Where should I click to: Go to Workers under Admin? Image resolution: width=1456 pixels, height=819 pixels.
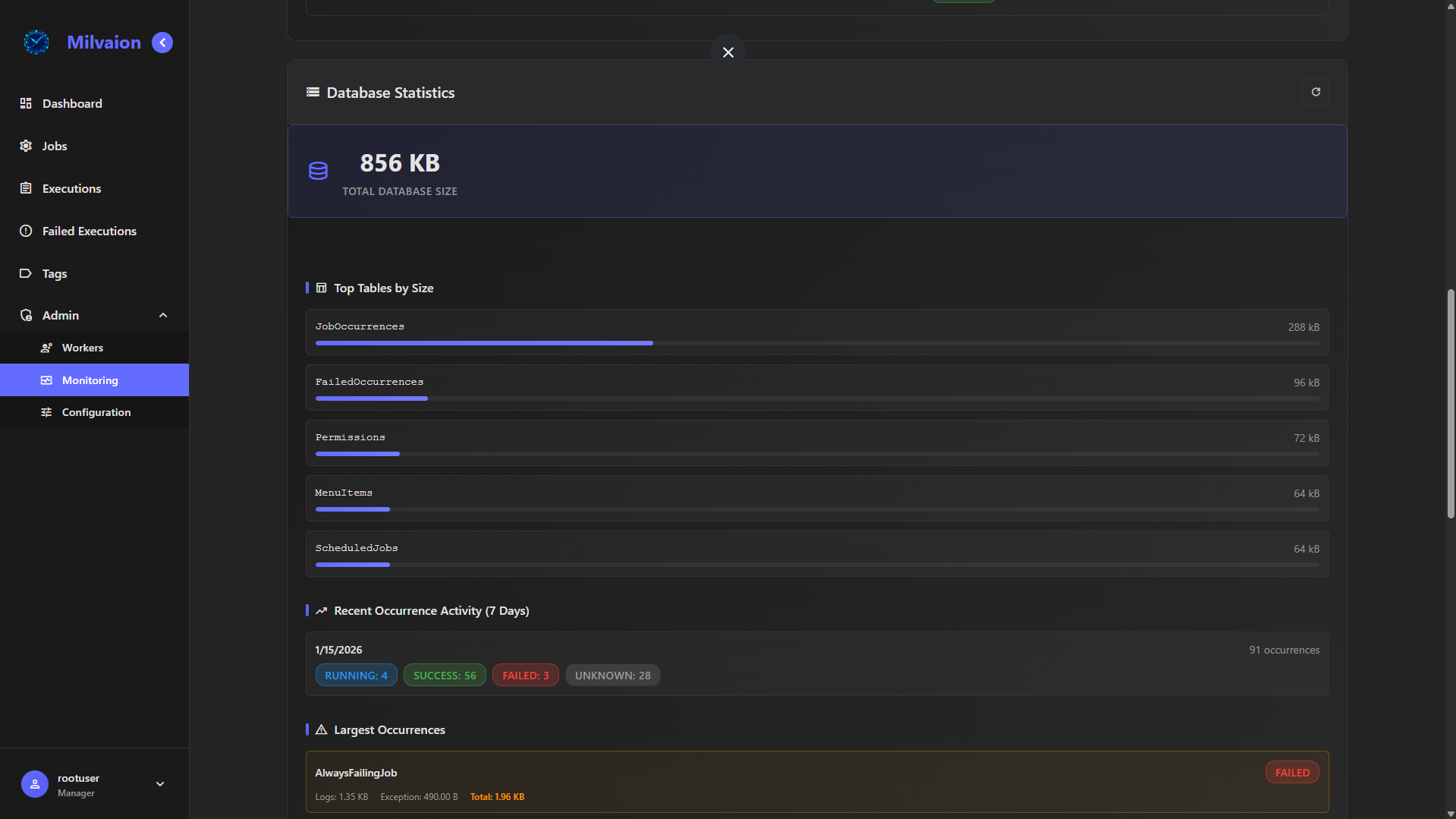point(82,348)
